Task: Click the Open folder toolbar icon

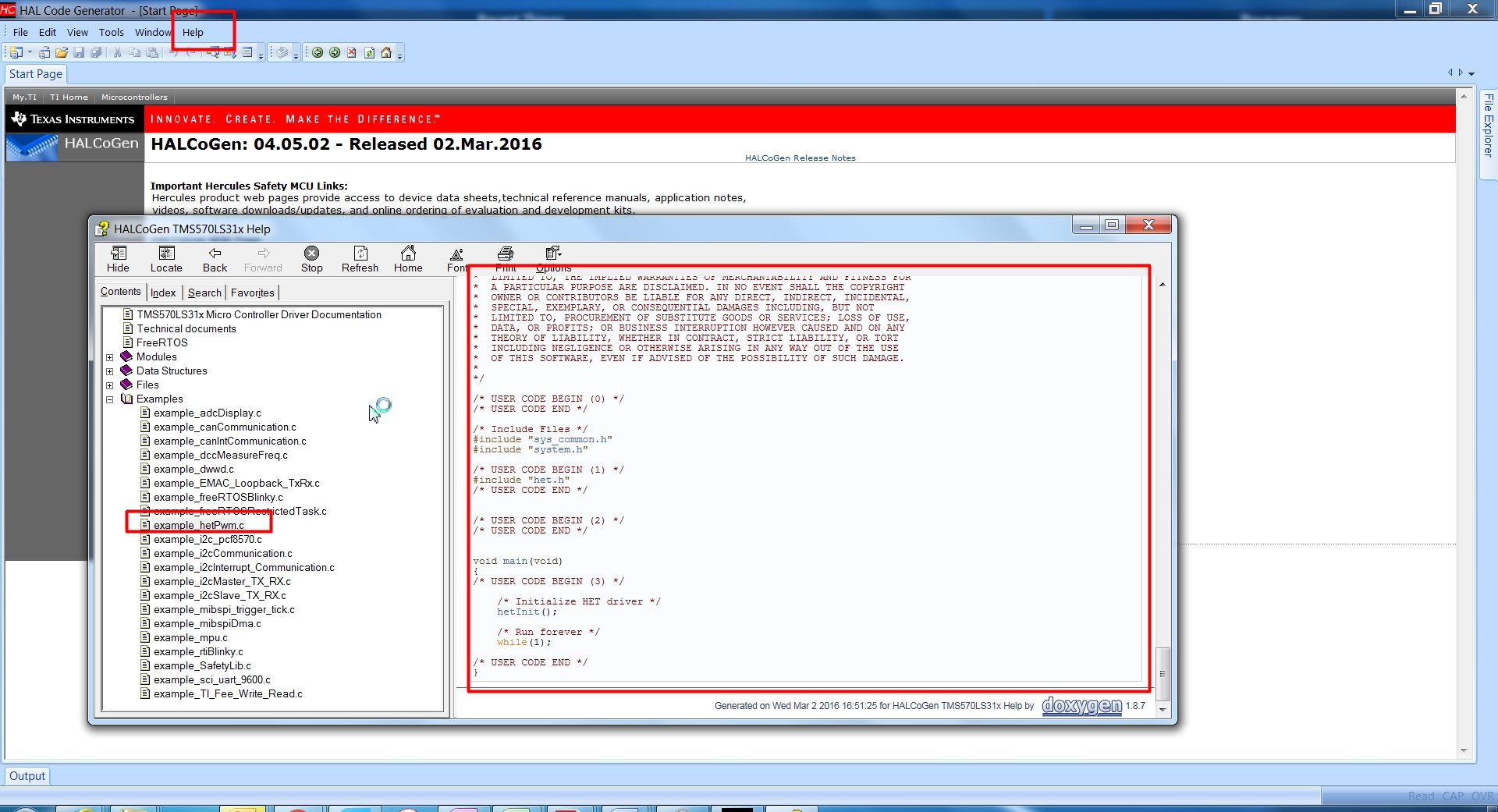Action: 62,52
